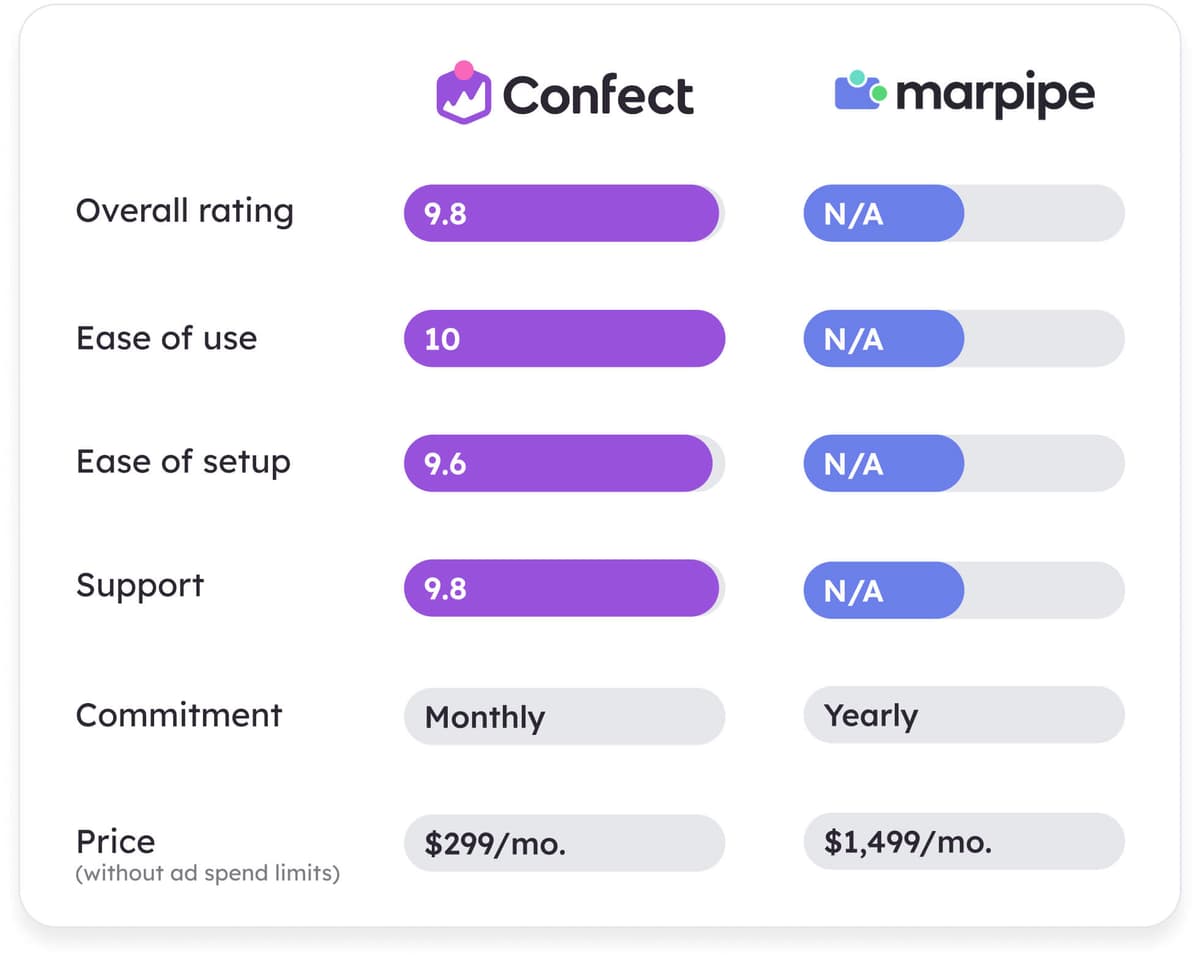Click the Confect purple hexagon logo icon
1200x961 pixels.
coord(464,93)
